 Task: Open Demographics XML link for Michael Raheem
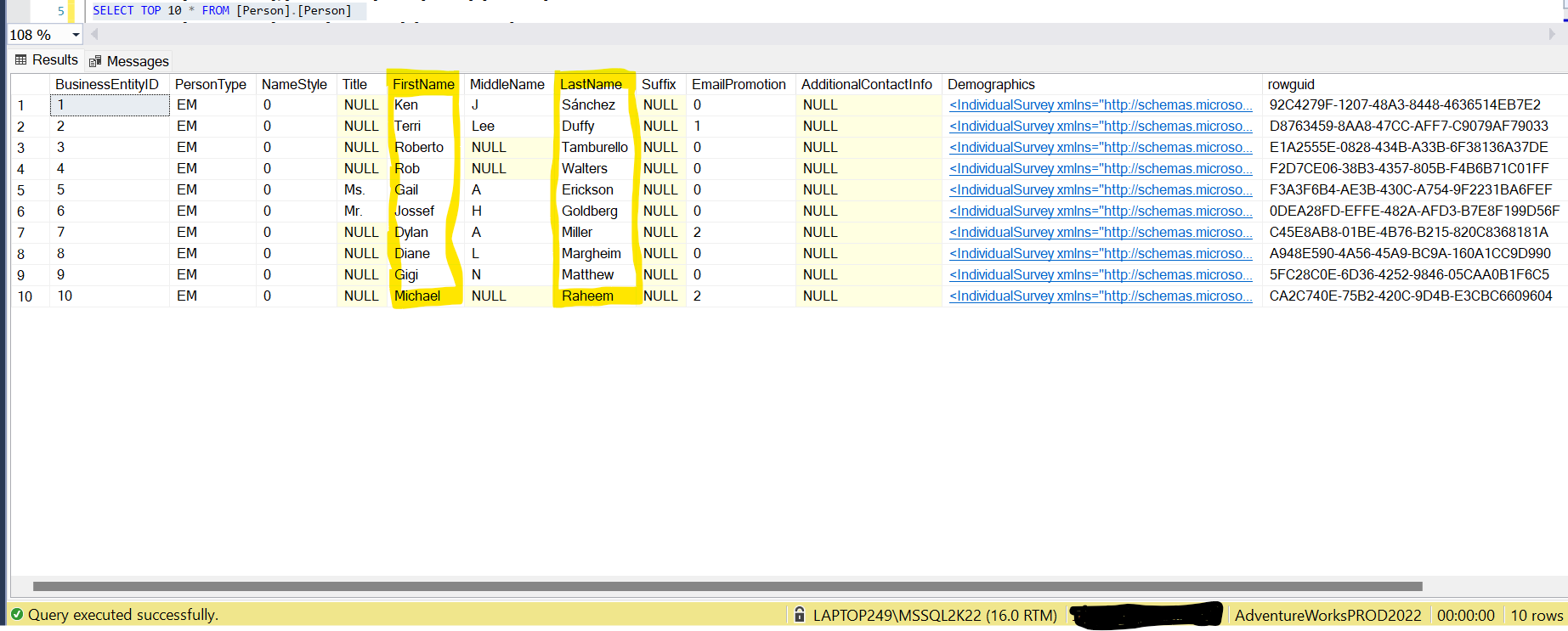1101,296
